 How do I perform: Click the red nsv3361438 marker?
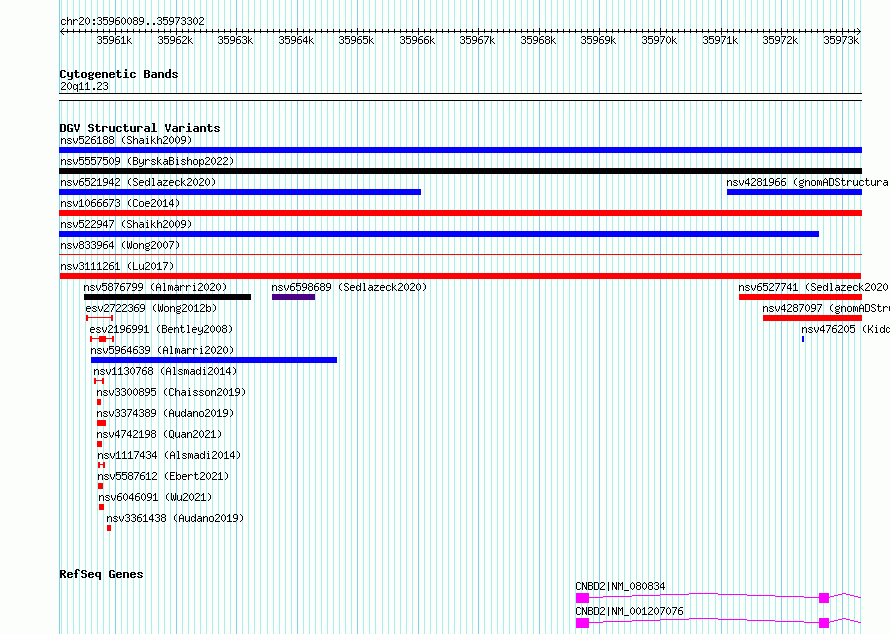tap(109, 528)
